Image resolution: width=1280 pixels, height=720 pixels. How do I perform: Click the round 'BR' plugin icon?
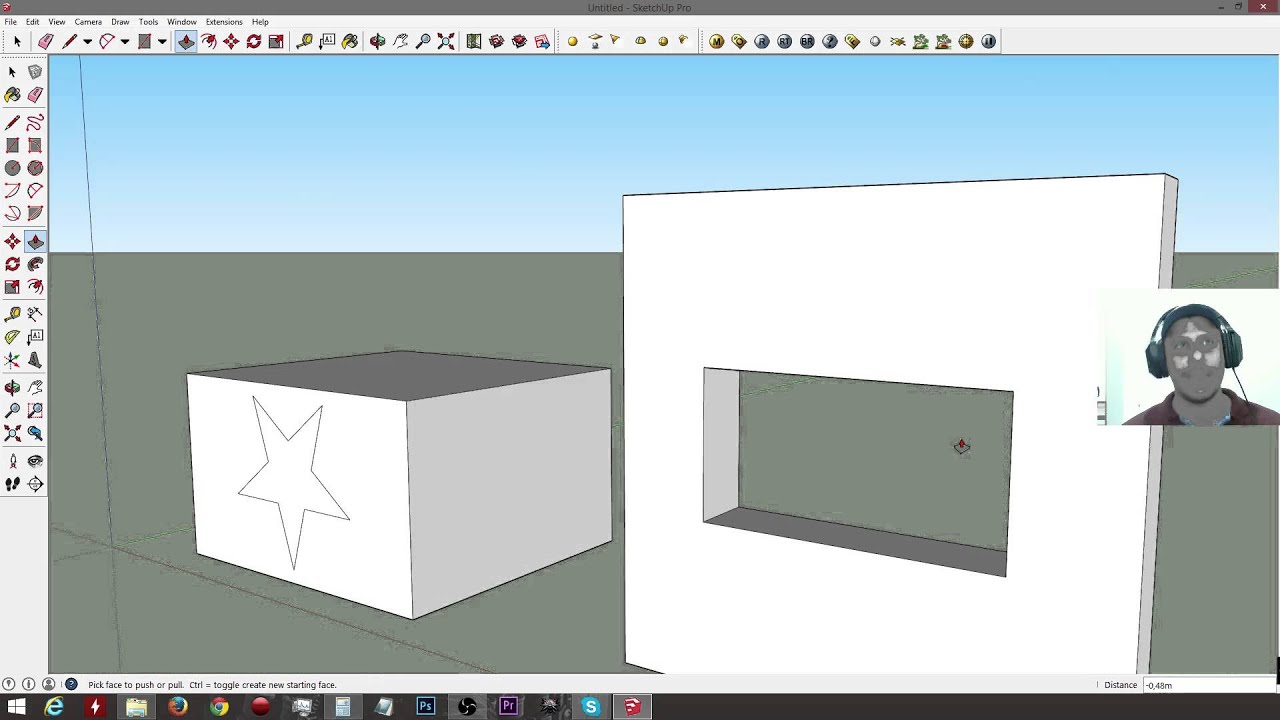[x=807, y=41]
